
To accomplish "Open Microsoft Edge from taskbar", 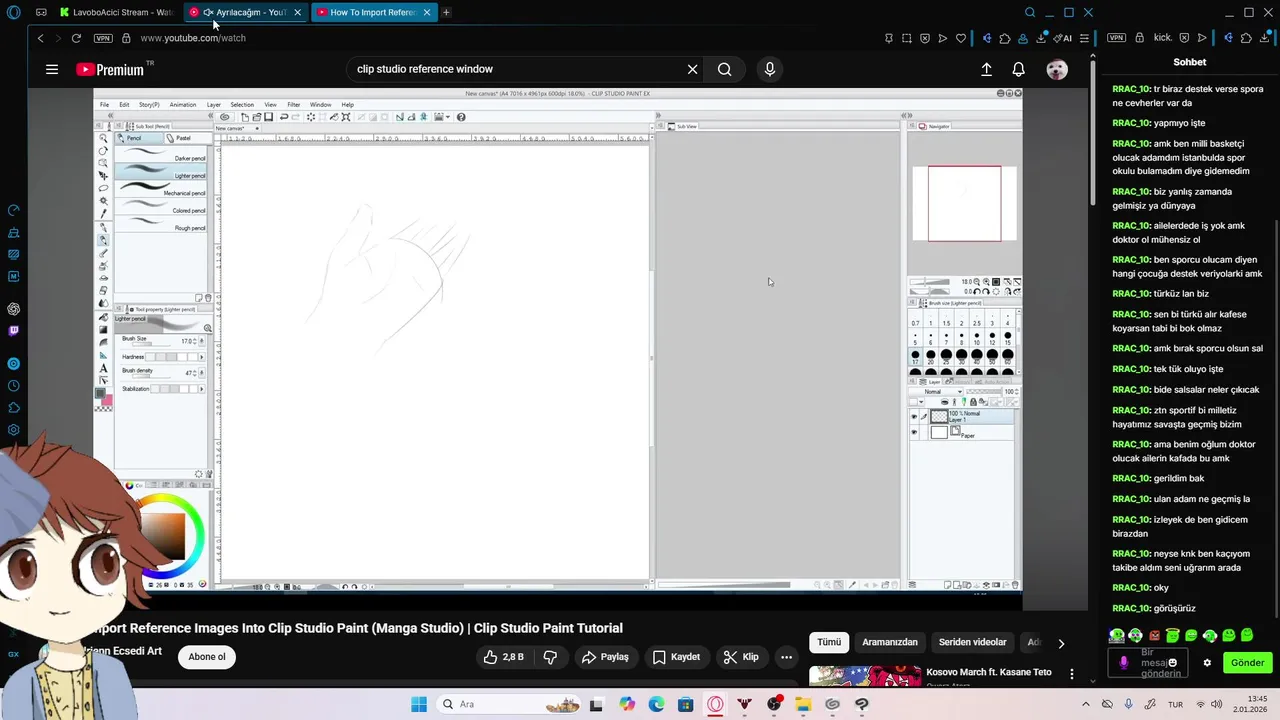I will 656,704.
